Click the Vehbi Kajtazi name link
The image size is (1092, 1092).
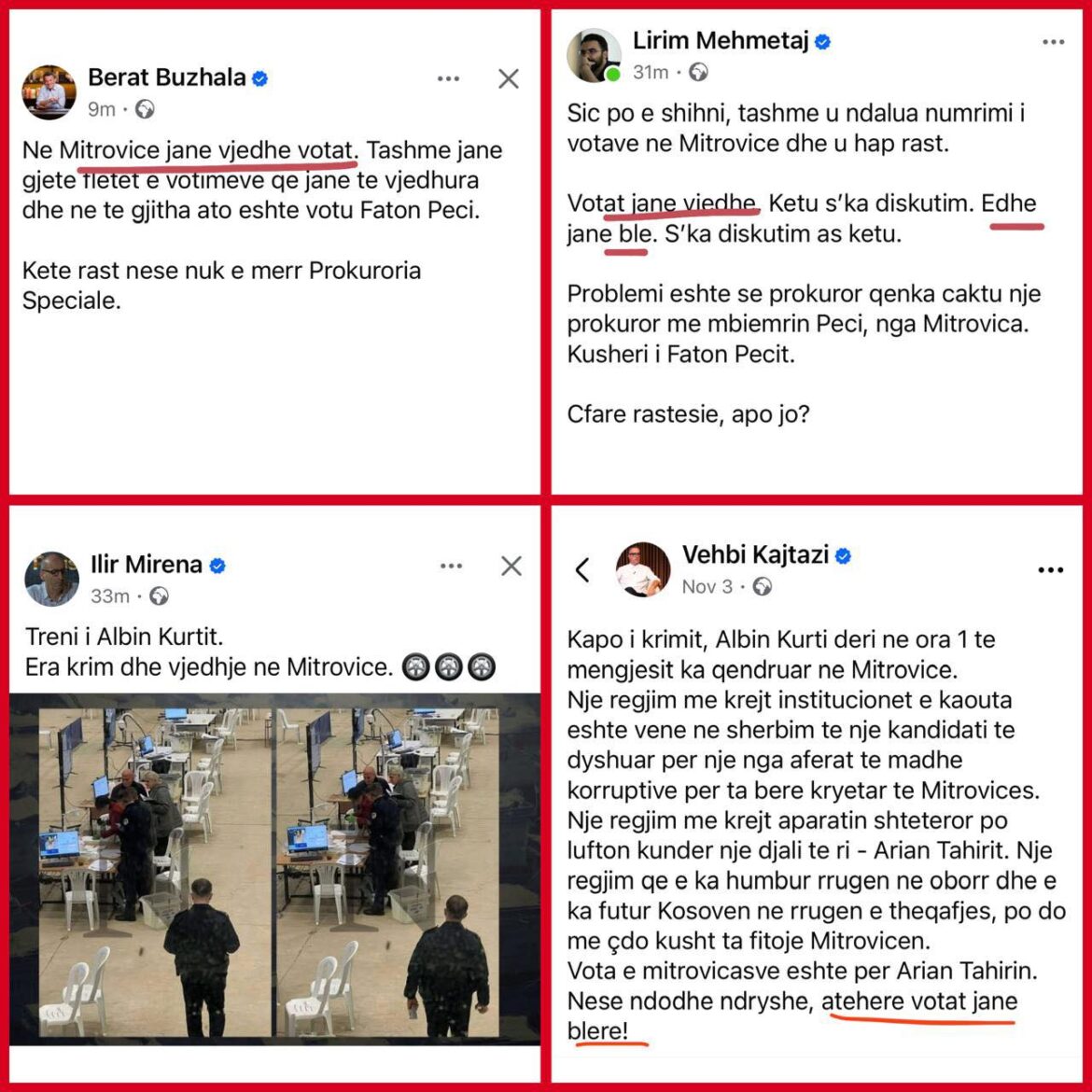click(756, 555)
